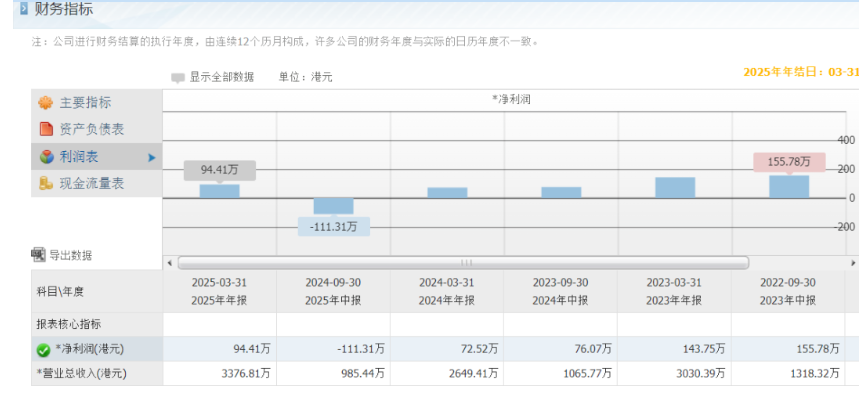868x394 pixels.
Task: Click the 财务指标 header arrow icon
Action: click(x=23, y=9)
